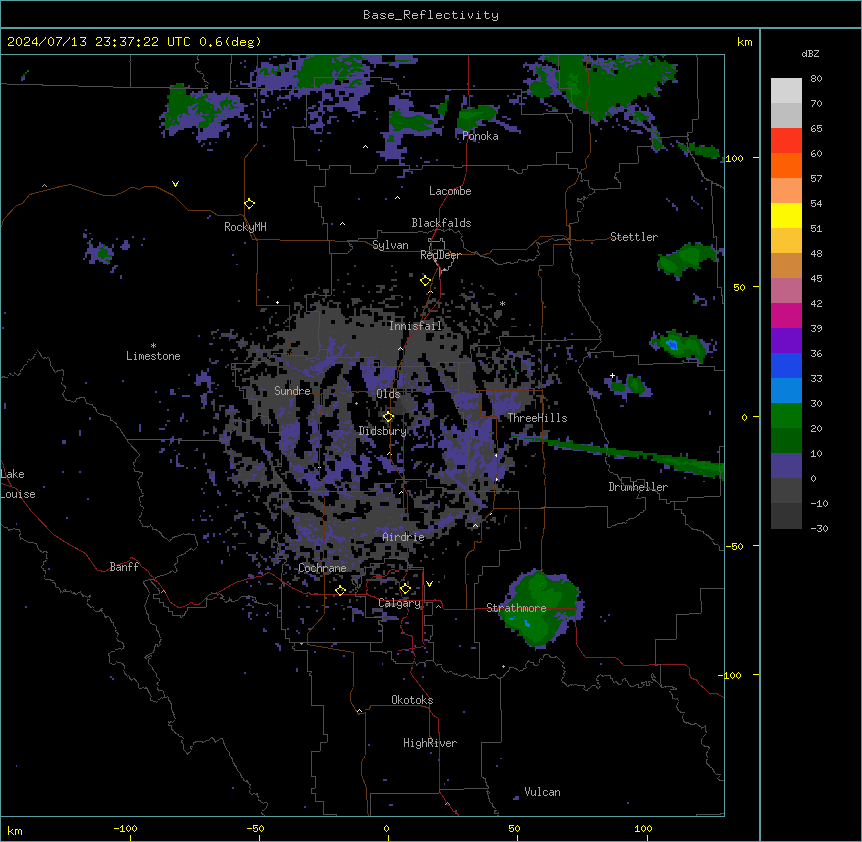
Task: Click the Ponoka town label
Action: tap(480, 136)
